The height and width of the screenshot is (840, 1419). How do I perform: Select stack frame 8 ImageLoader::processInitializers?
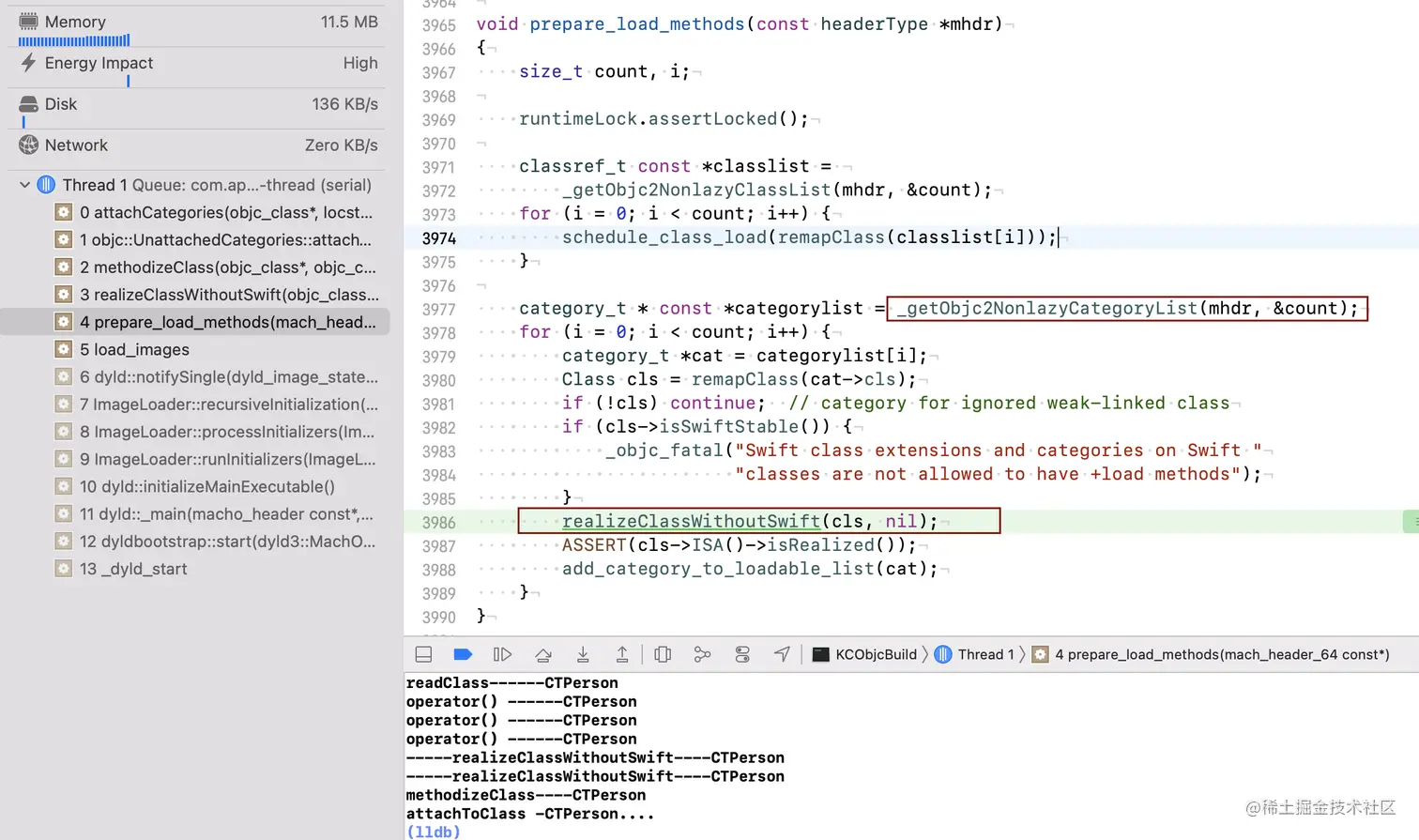pos(195,431)
